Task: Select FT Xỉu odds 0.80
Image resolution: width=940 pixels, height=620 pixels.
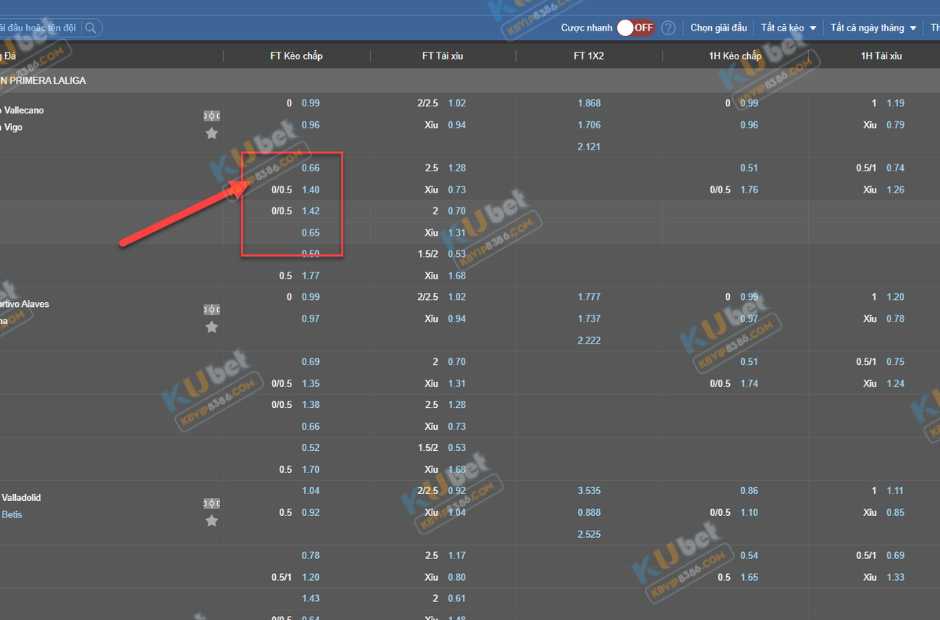Action: click(x=457, y=577)
